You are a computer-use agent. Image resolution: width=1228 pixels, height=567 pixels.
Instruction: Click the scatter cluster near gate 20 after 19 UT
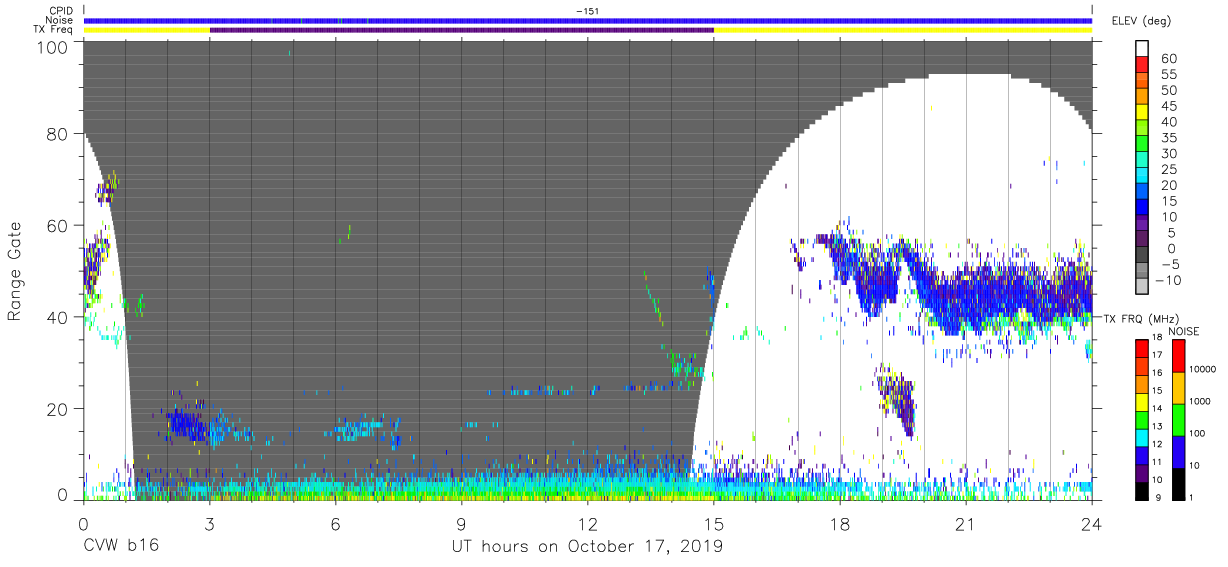pos(896,400)
